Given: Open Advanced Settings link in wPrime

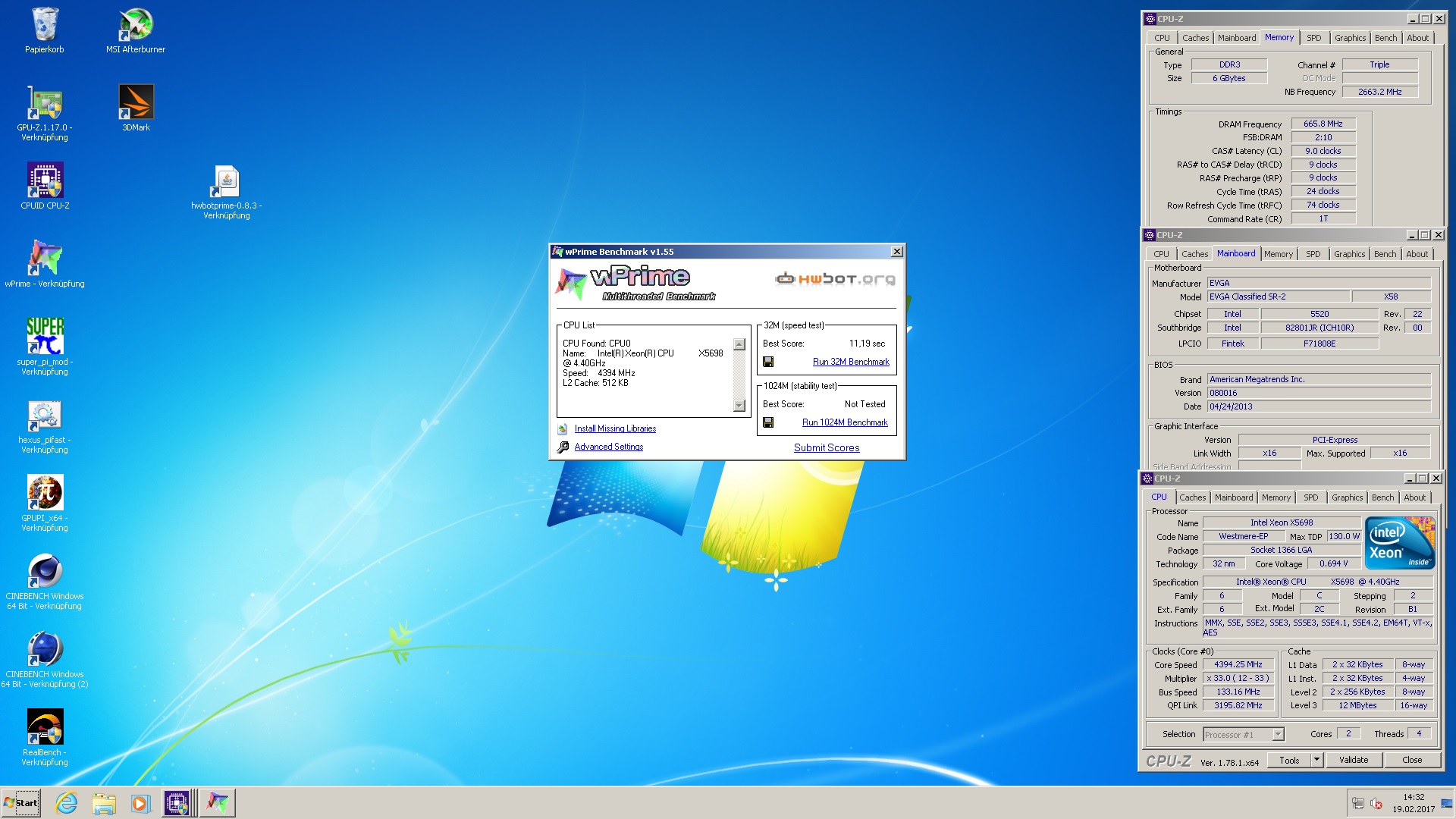Looking at the screenshot, I should [x=608, y=447].
